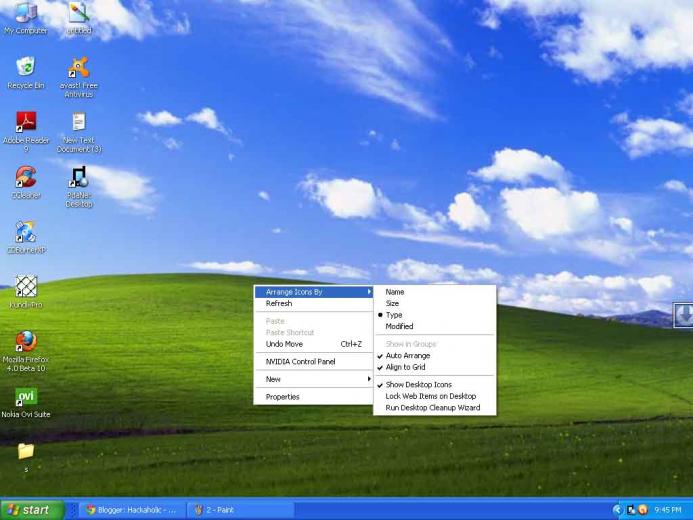This screenshot has height=520, width=693.
Task: Click the 9:45 PM system clock
Action: pos(668,510)
